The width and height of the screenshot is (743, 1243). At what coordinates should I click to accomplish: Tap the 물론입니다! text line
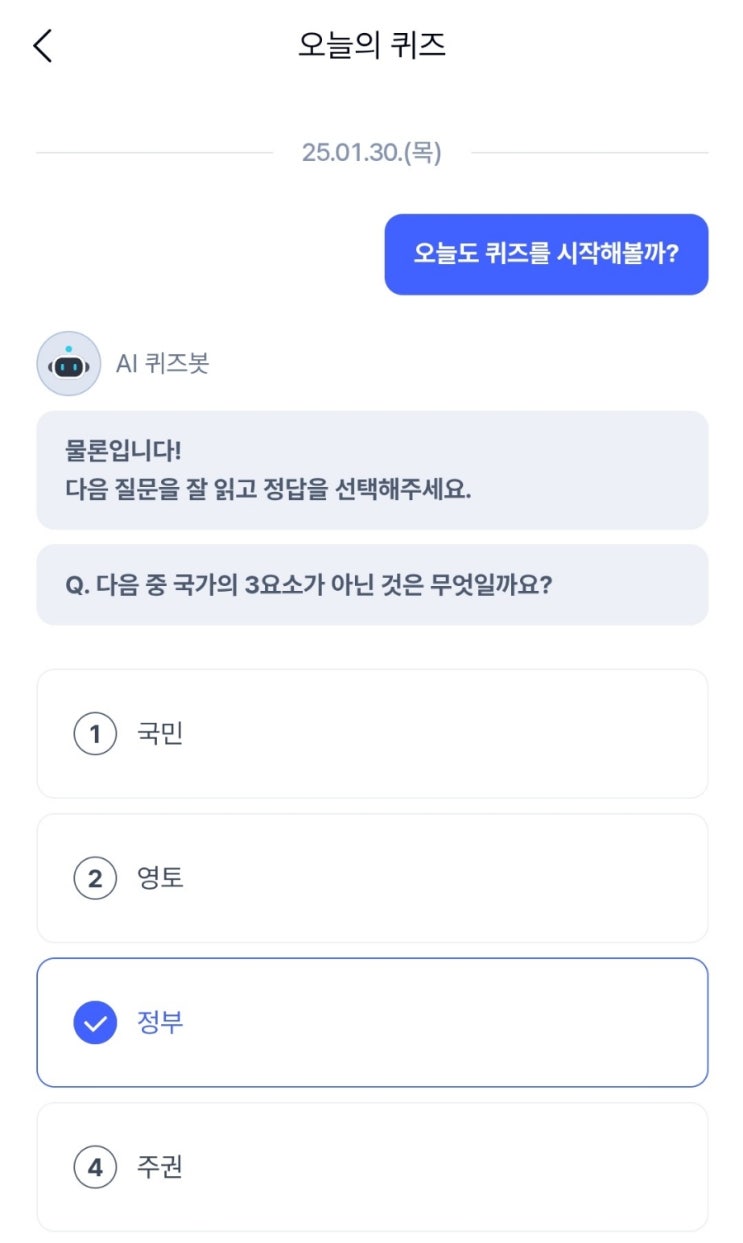[x=124, y=450]
